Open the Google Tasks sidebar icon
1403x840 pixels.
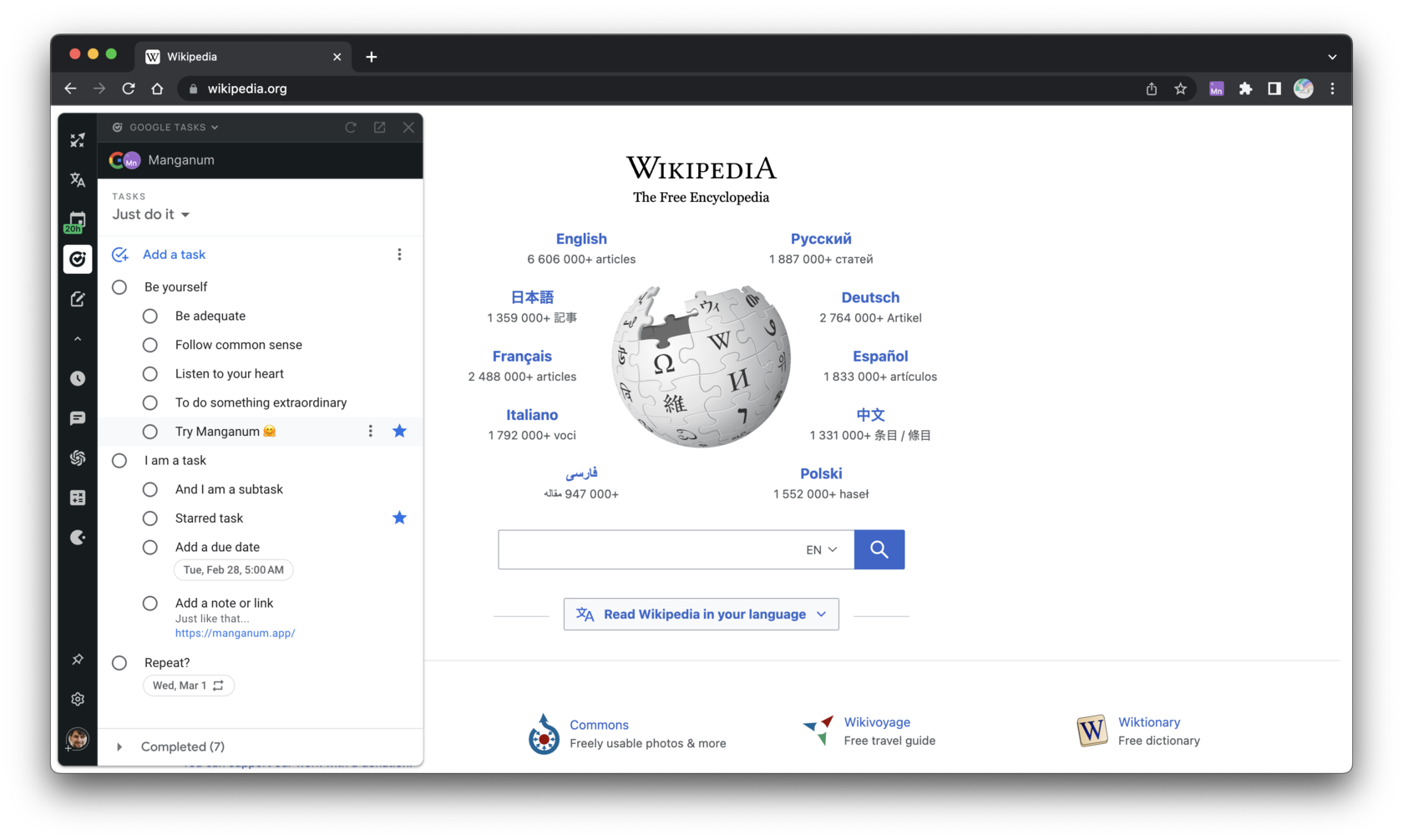(x=77, y=259)
